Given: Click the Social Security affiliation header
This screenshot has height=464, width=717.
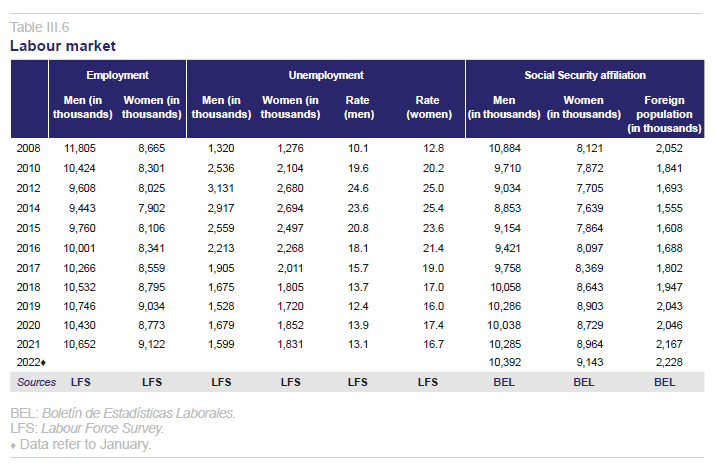Looking at the screenshot, I should coord(585,75).
